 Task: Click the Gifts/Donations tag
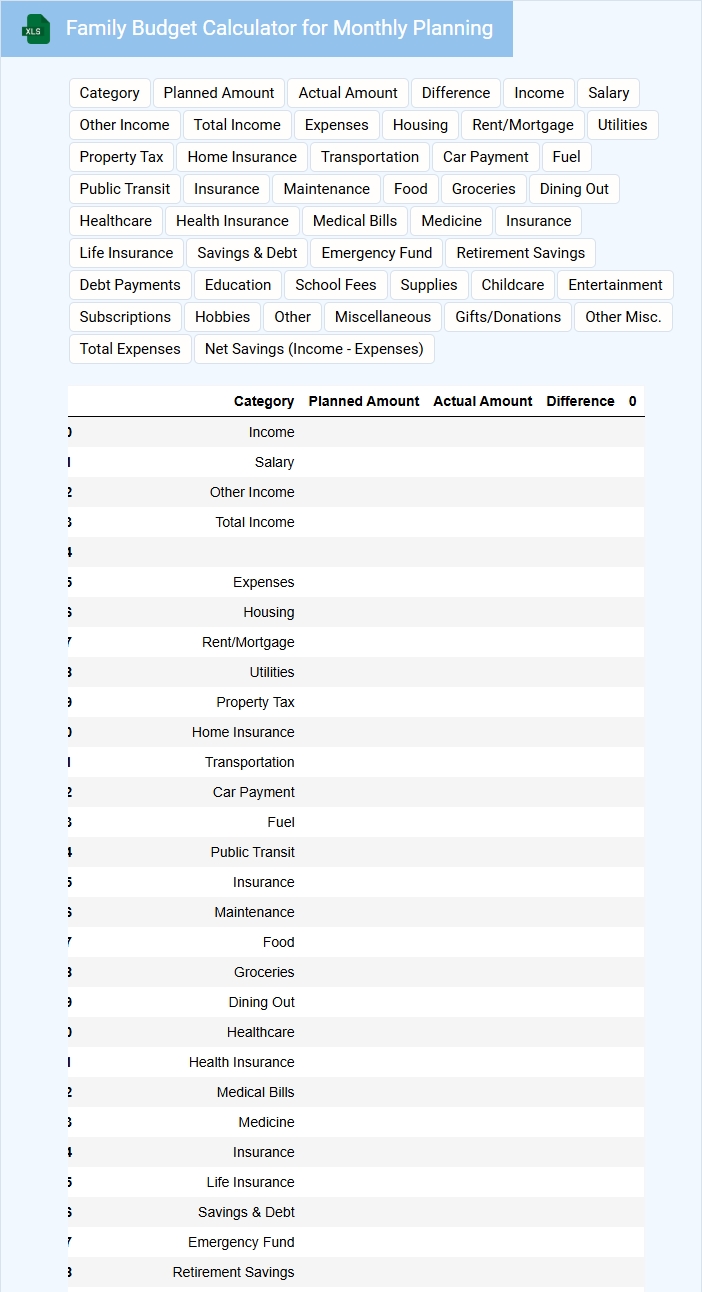pyautogui.click(x=508, y=317)
